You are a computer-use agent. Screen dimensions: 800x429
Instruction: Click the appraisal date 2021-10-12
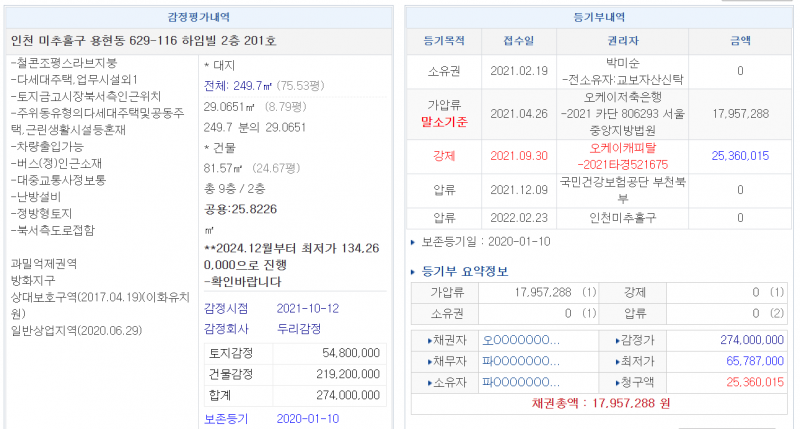309,307
